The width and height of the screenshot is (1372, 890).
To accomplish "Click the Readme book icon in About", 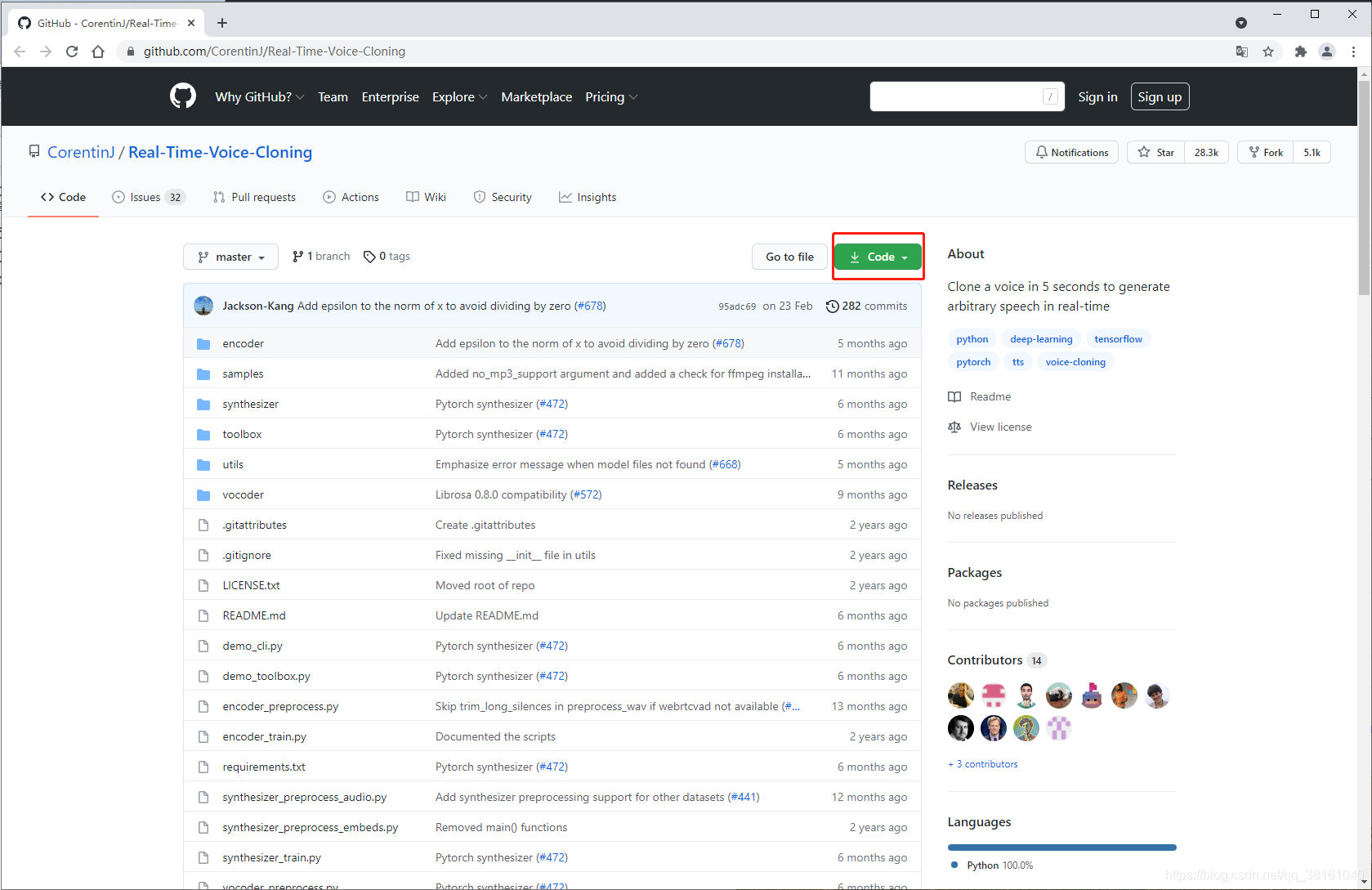I will [954, 396].
